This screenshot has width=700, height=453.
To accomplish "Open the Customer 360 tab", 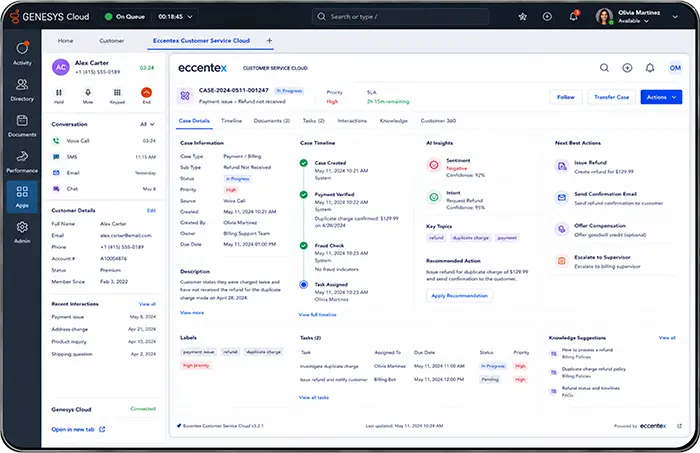I will pyautogui.click(x=438, y=121).
